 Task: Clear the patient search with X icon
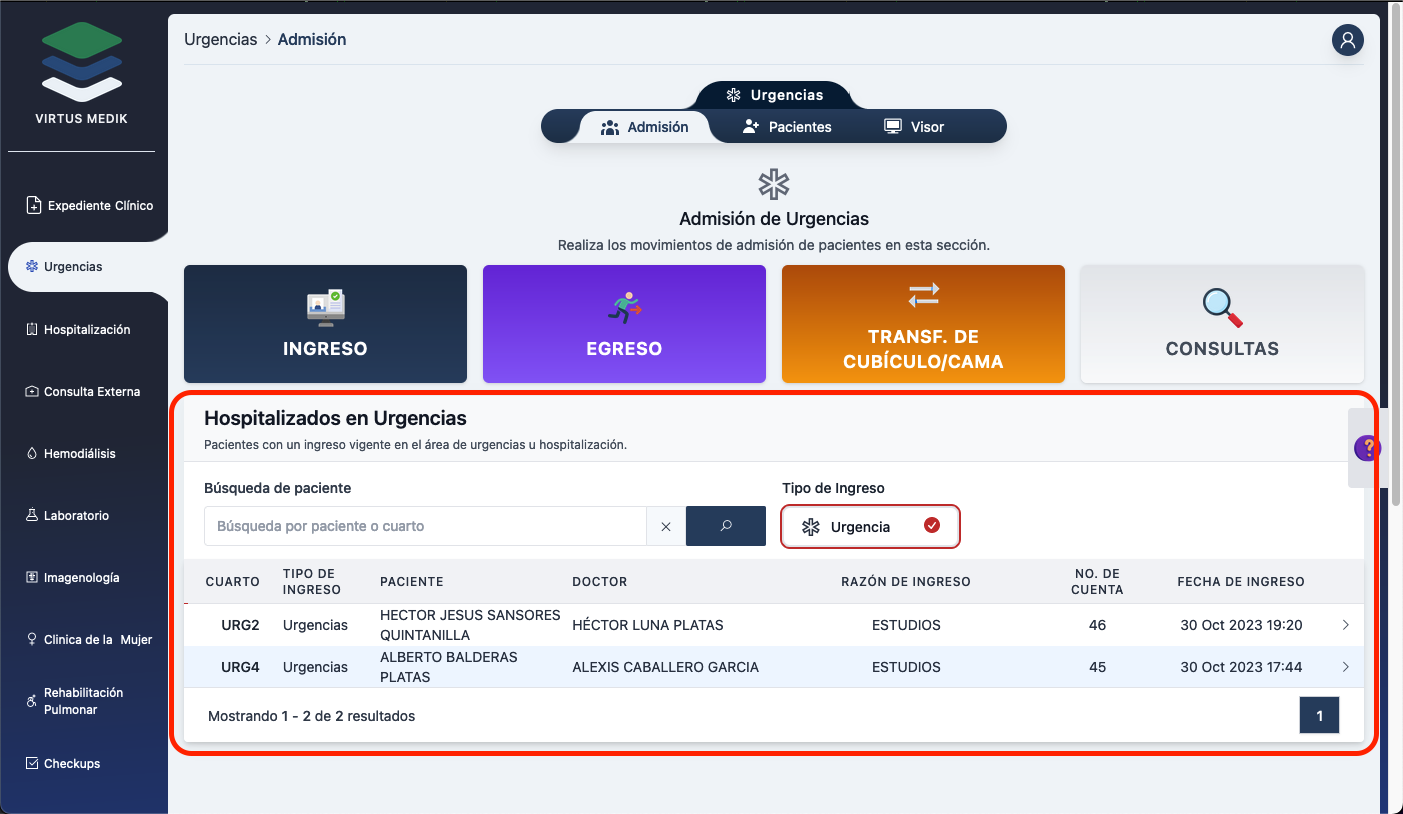click(x=666, y=526)
